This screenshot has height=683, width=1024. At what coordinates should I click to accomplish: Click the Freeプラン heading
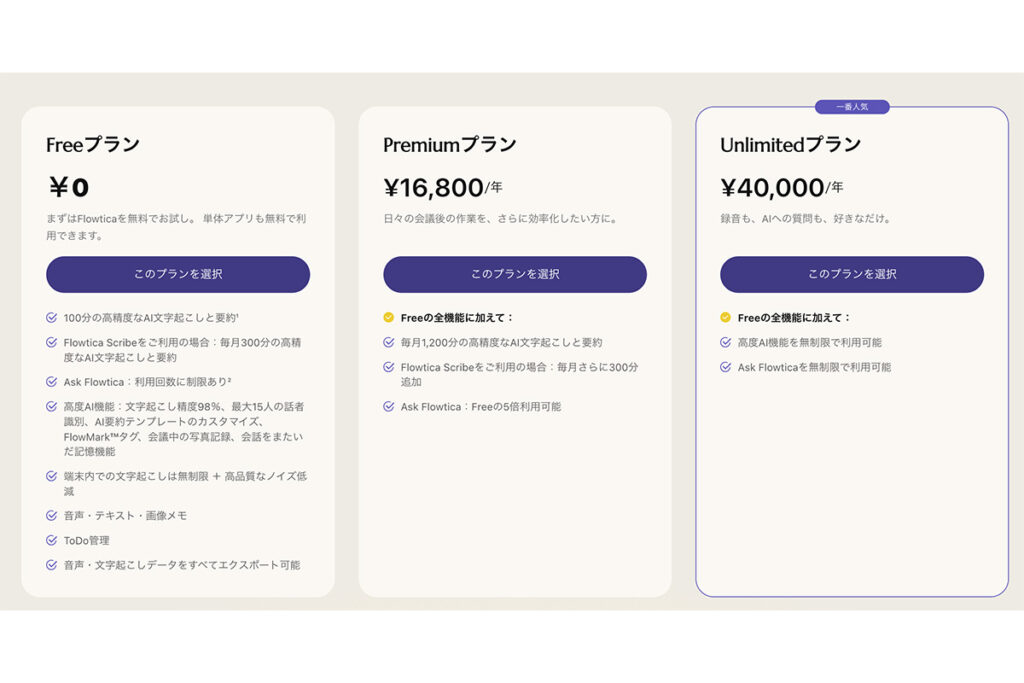coord(93,144)
